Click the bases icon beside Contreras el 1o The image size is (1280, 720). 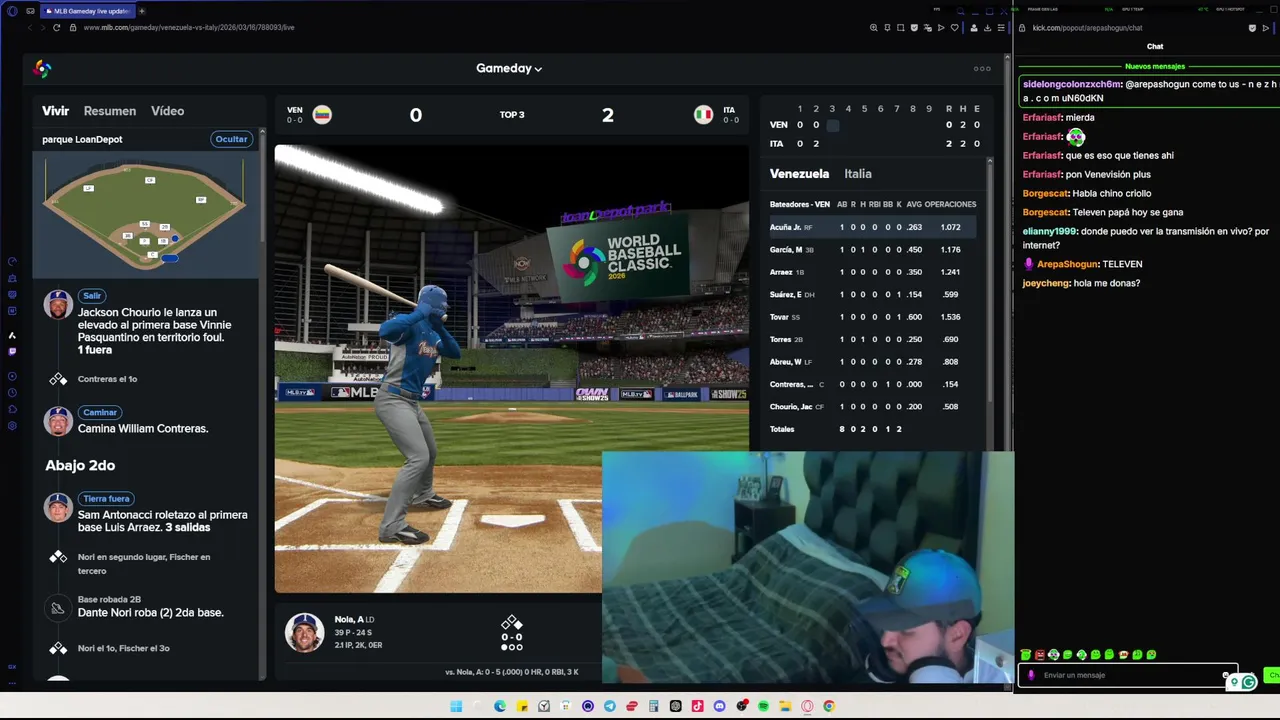point(58,379)
